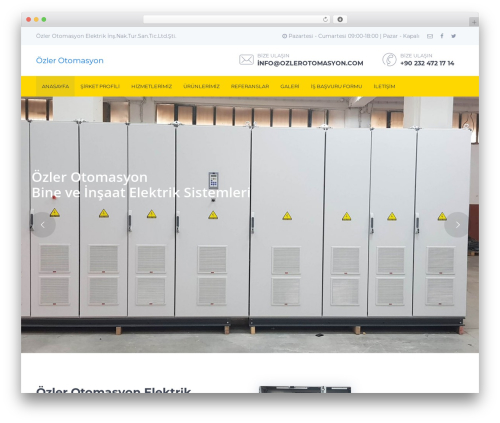500x423 pixels.
Task: Go to REFERANSLAR page
Action: pos(250,86)
